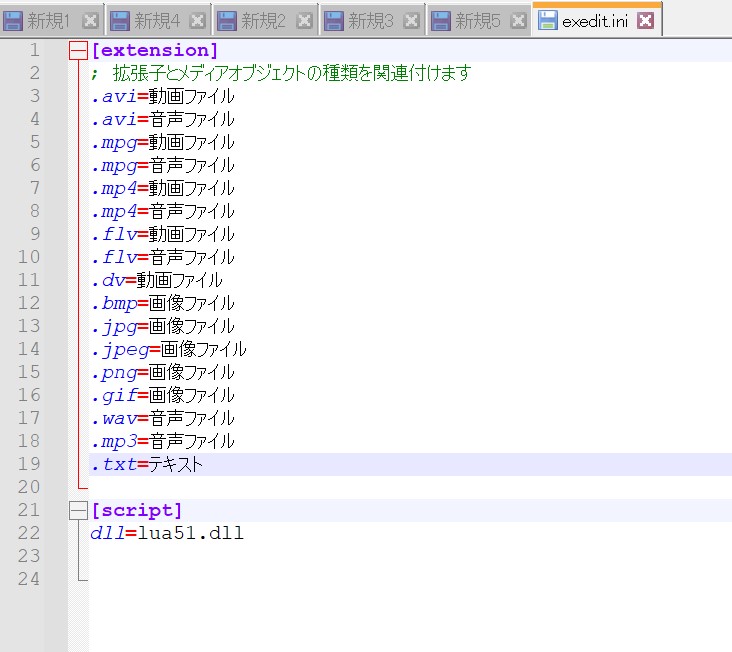The height and width of the screenshot is (652, 732).
Task: Switch to the 新規5 tab
Action: coord(478,21)
